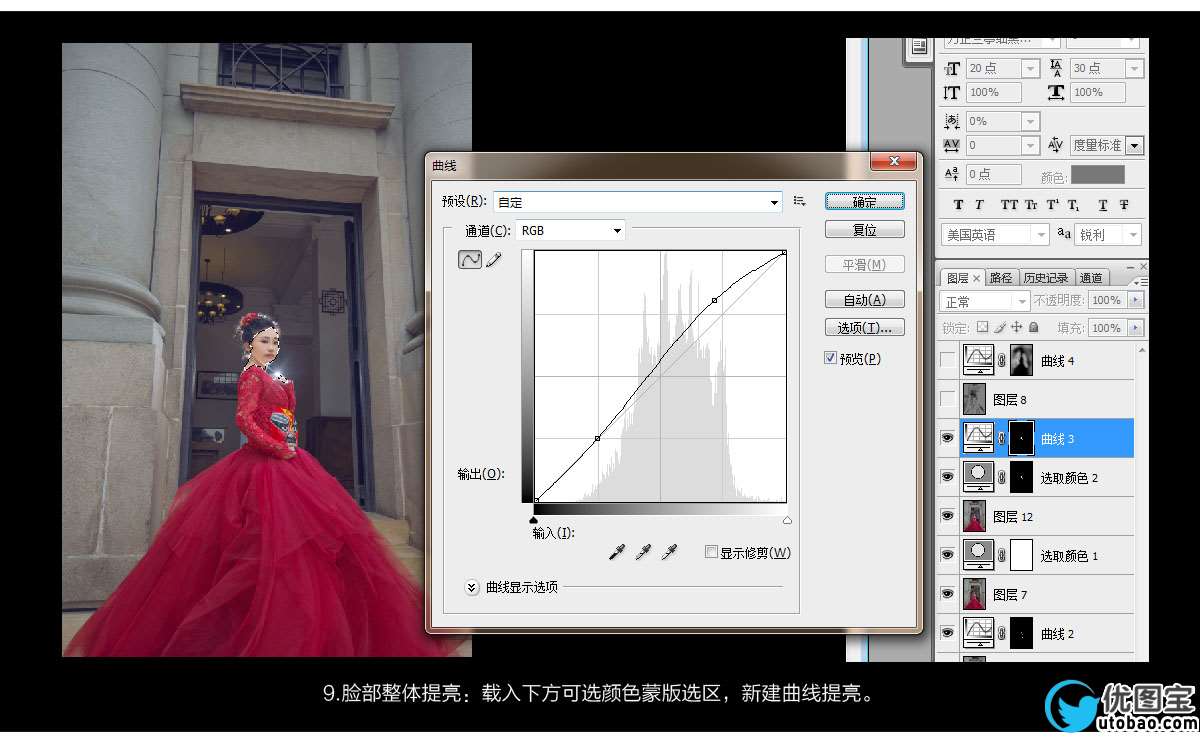Show the hidden 图层 8 layer
1200x737 pixels.
[x=948, y=399]
